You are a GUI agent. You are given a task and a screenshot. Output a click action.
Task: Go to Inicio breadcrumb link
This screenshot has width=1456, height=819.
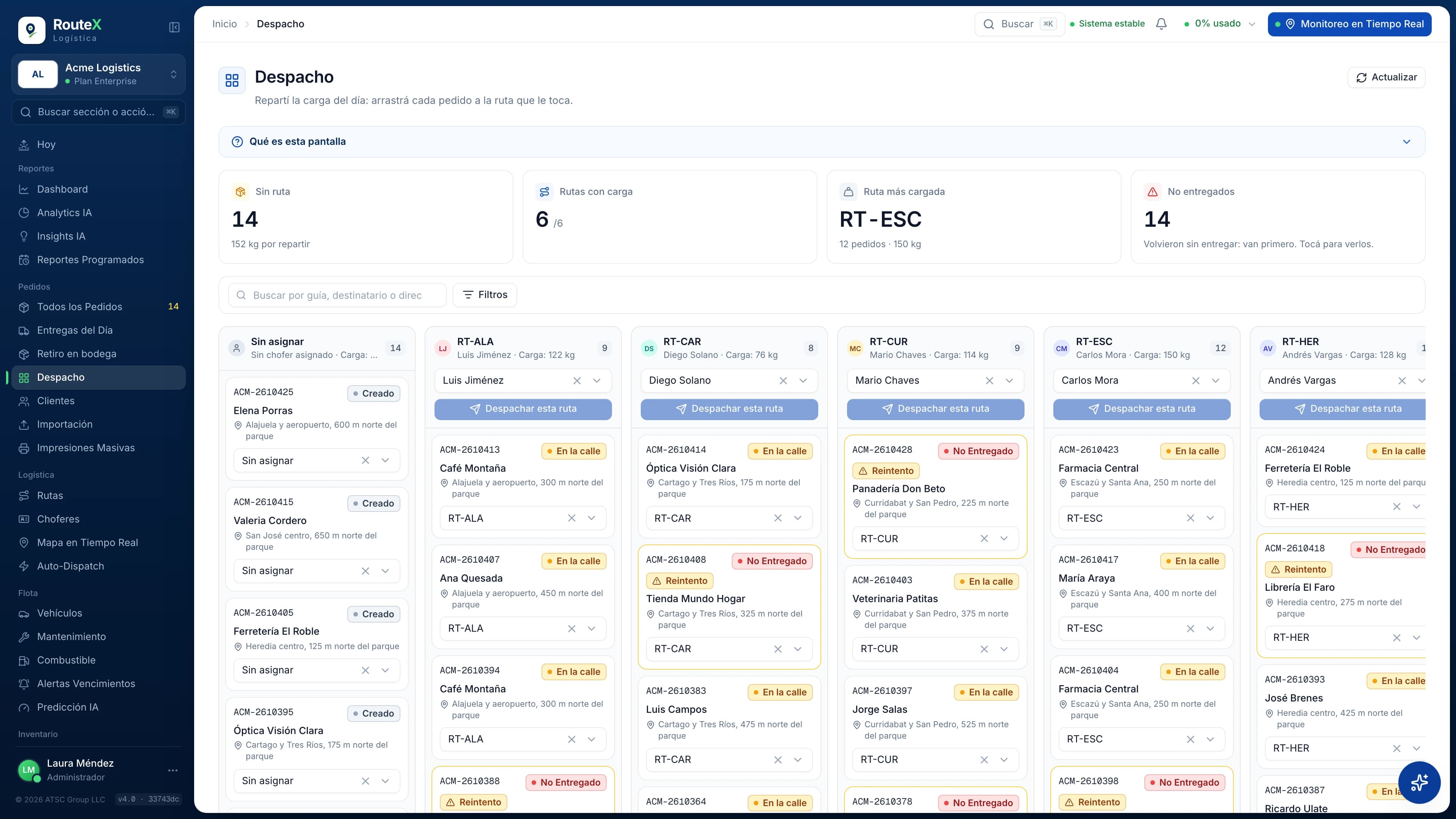tap(224, 24)
